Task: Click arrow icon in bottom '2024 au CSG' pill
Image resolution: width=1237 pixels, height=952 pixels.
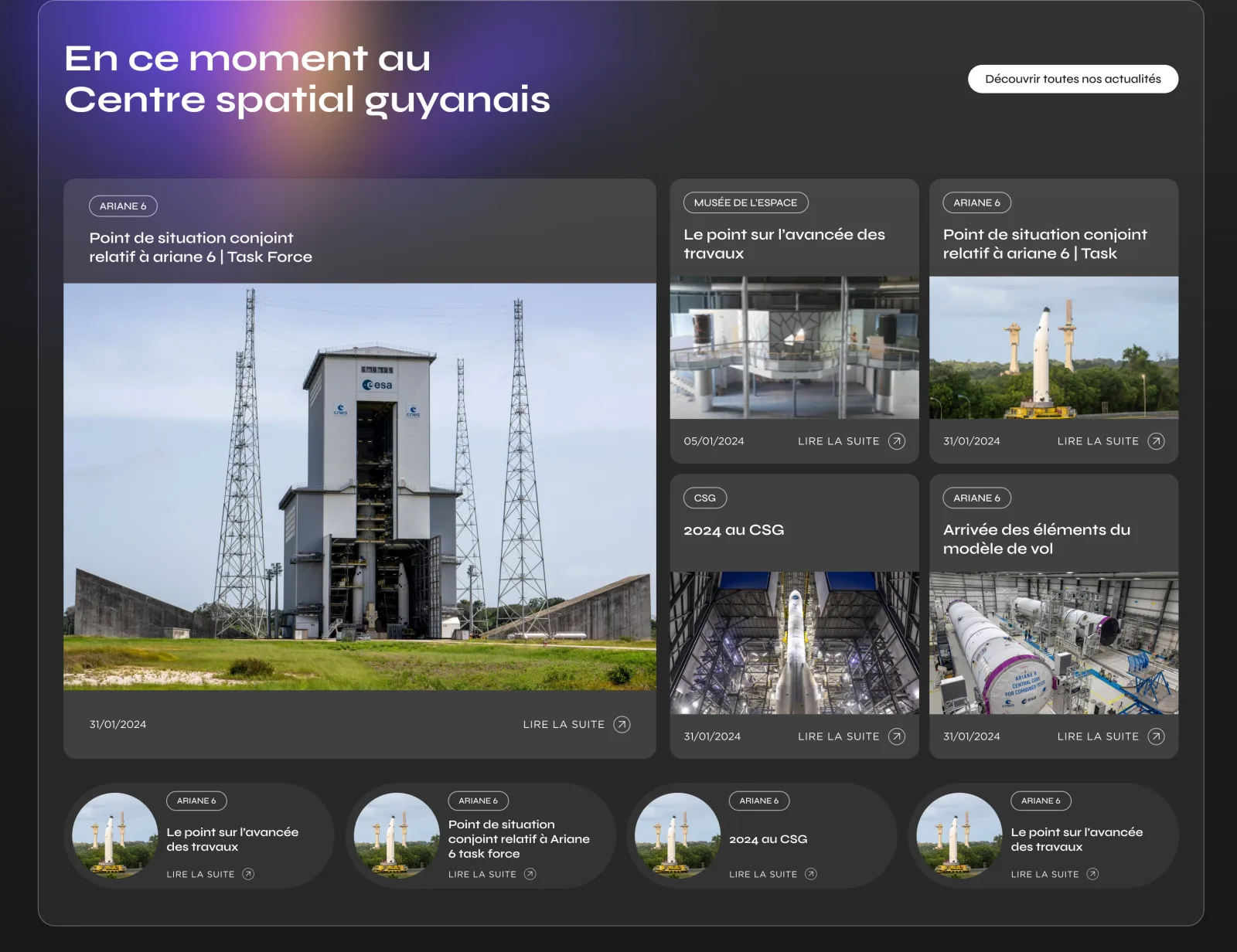Action: coord(810,874)
